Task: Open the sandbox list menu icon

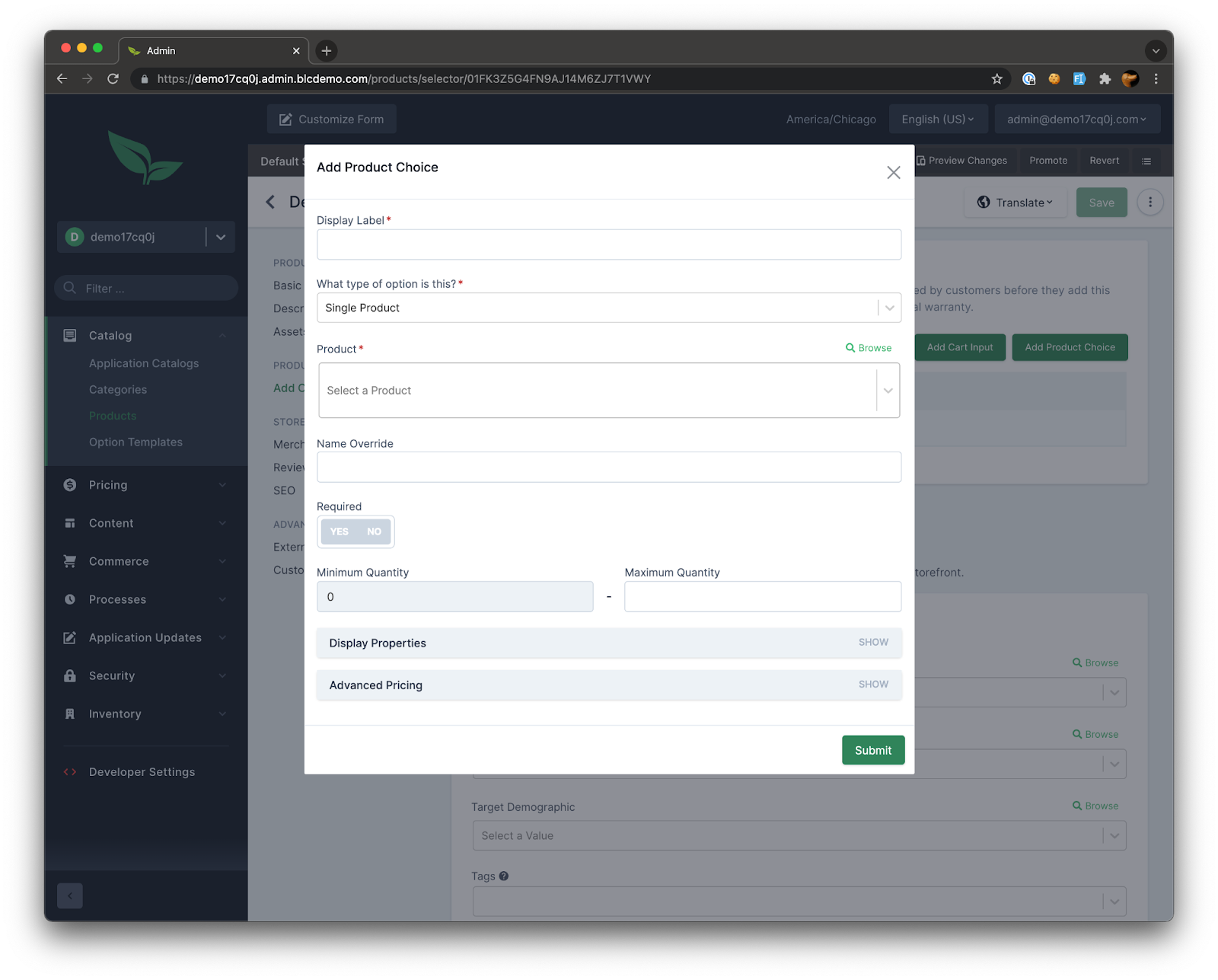Action: click(1146, 161)
